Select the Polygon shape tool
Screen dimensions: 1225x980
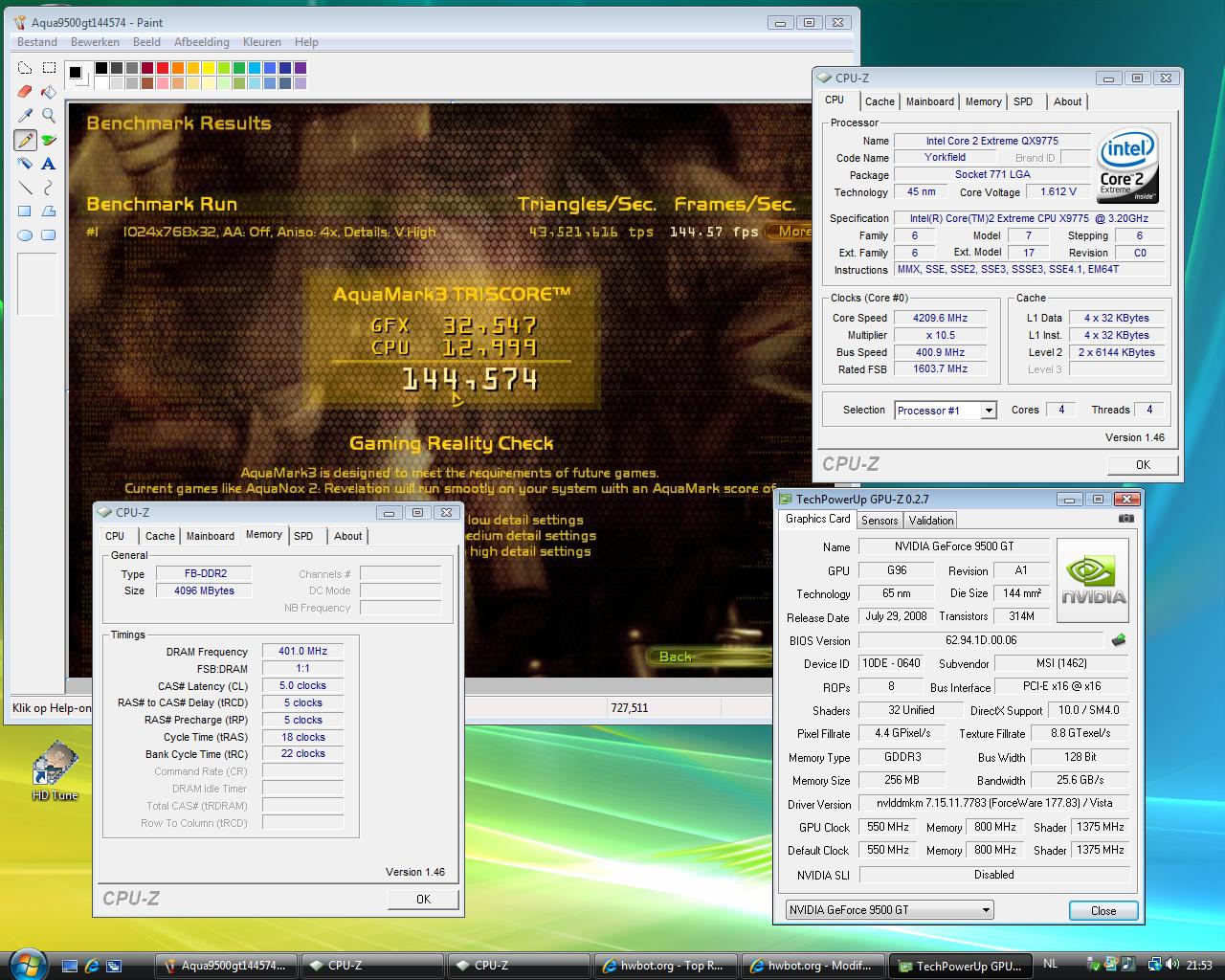pyautogui.click(x=49, y=212)
